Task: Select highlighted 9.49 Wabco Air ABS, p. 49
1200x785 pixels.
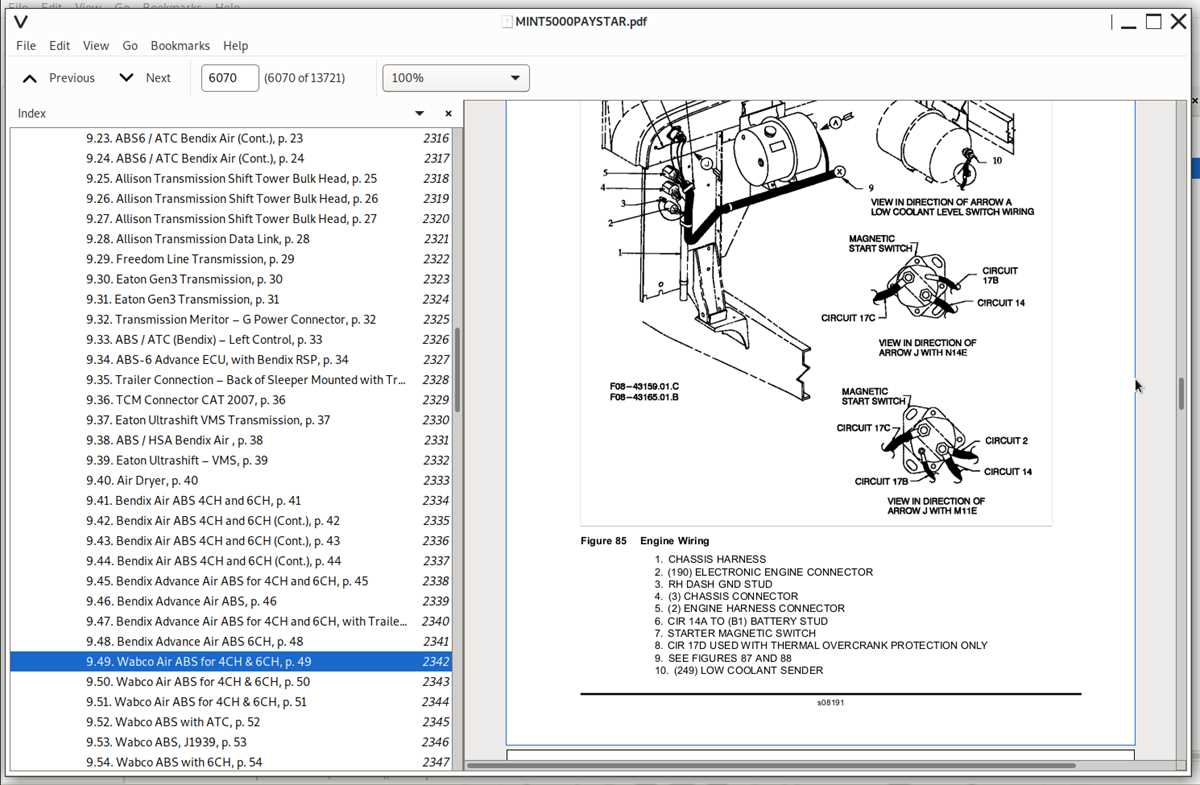Action: pos(231,662)
